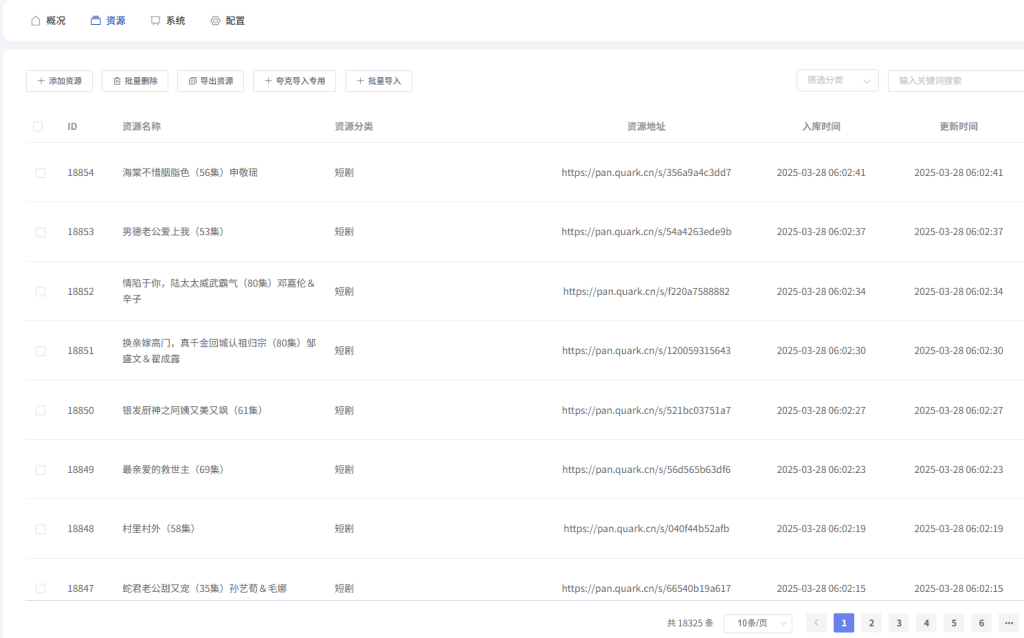Go to previous page using left arrow
The width and height of the screenshot is (1024, 638).
pyautogui.click(x=816, y=623)
